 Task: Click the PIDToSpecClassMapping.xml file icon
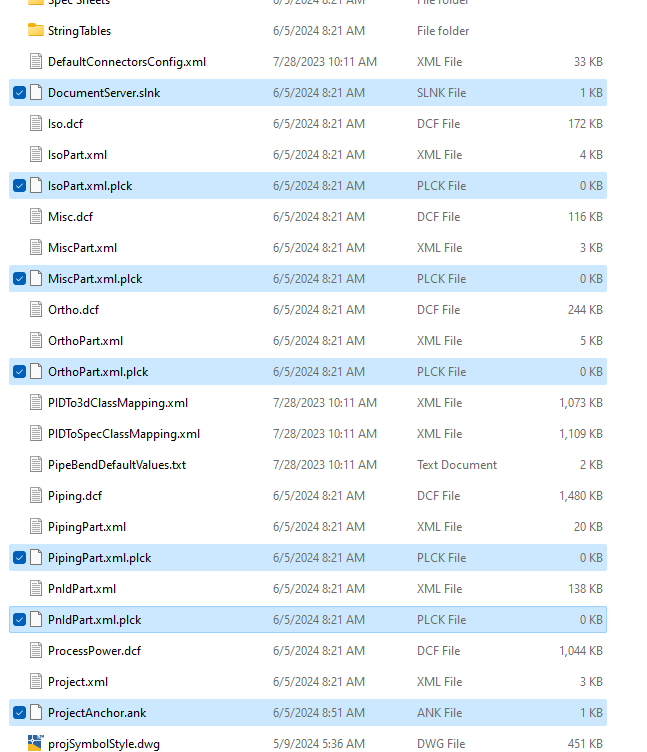36,434
